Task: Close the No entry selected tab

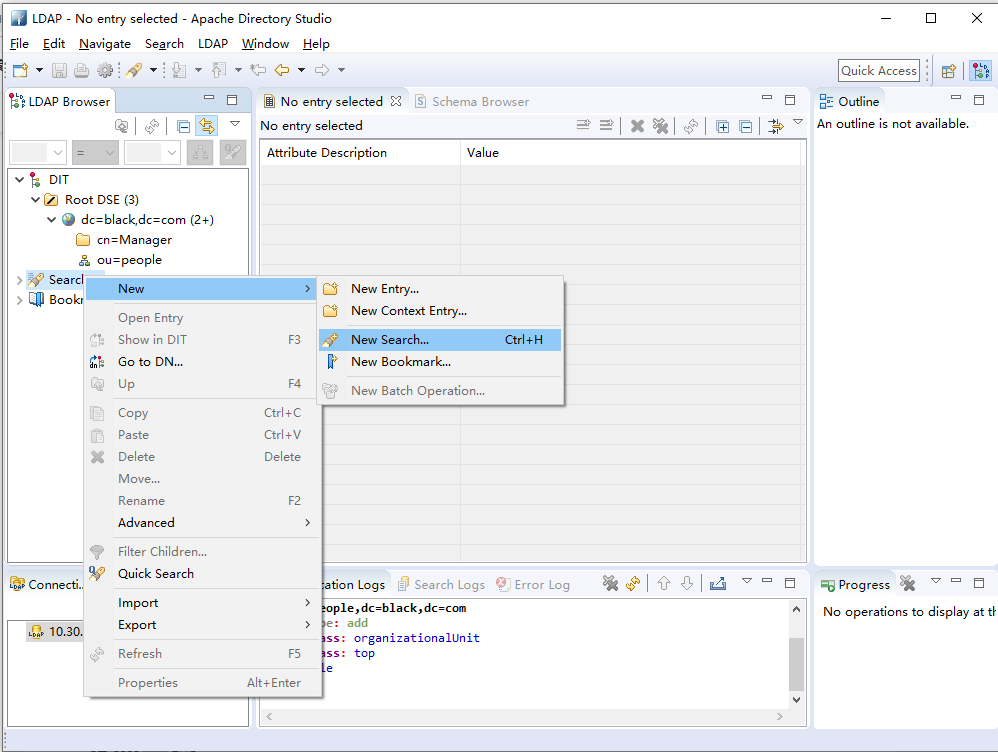Action: click(x=396, y=101)
